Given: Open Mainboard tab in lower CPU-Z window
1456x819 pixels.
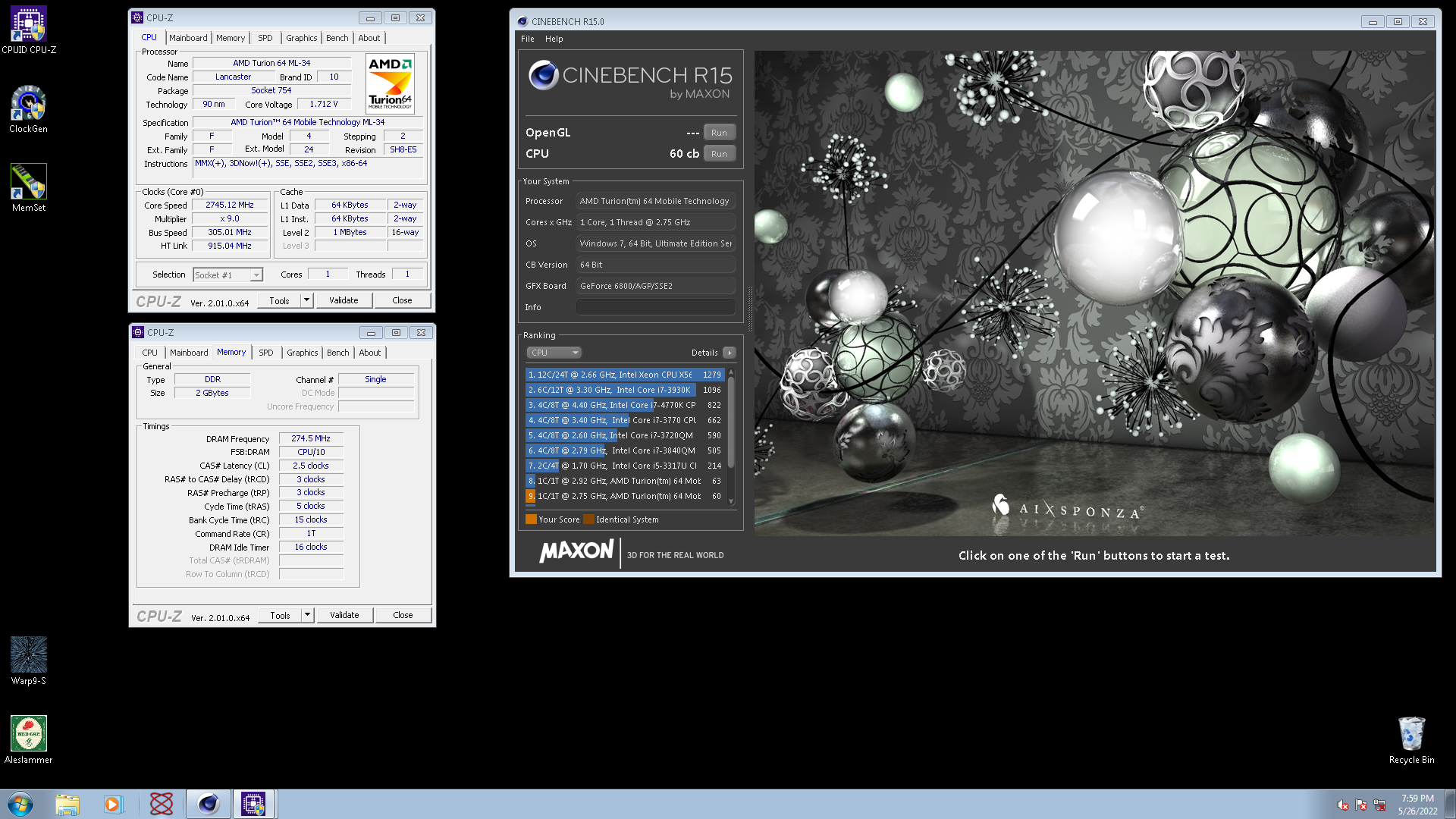Looking at the screenshot, I should (x=189, y=353).
